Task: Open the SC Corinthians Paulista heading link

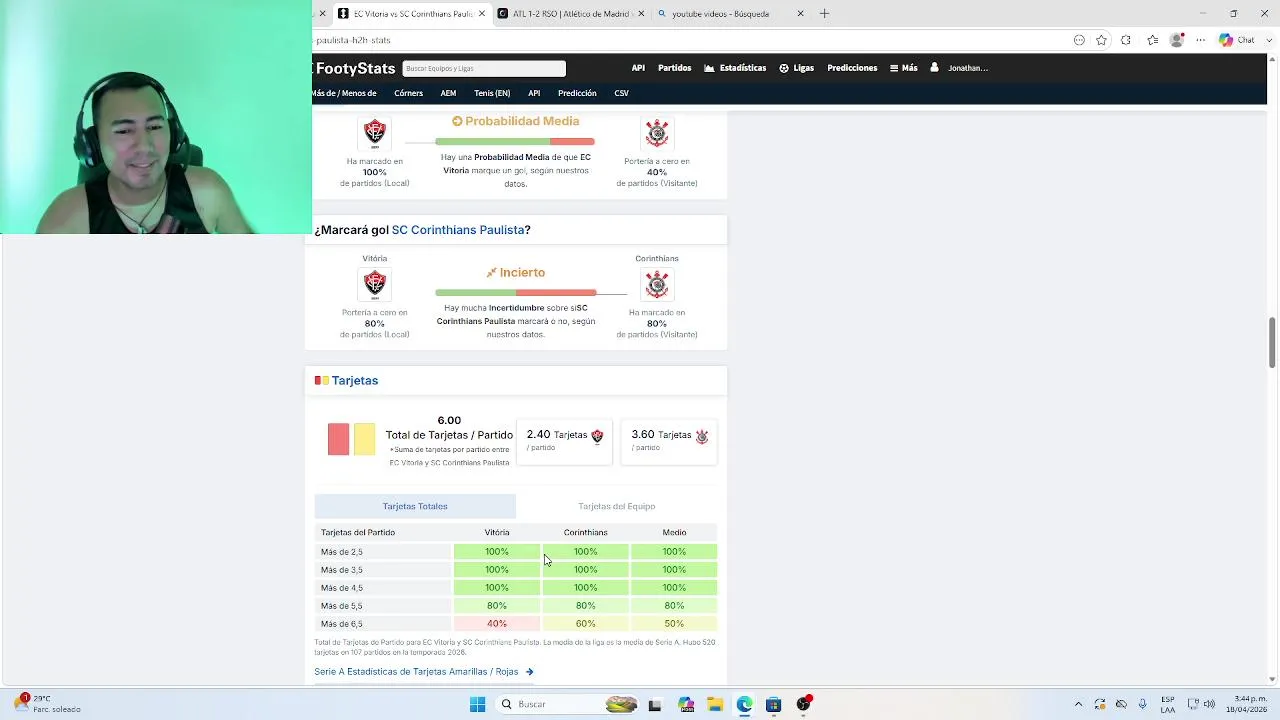Action: pos(458,230)
